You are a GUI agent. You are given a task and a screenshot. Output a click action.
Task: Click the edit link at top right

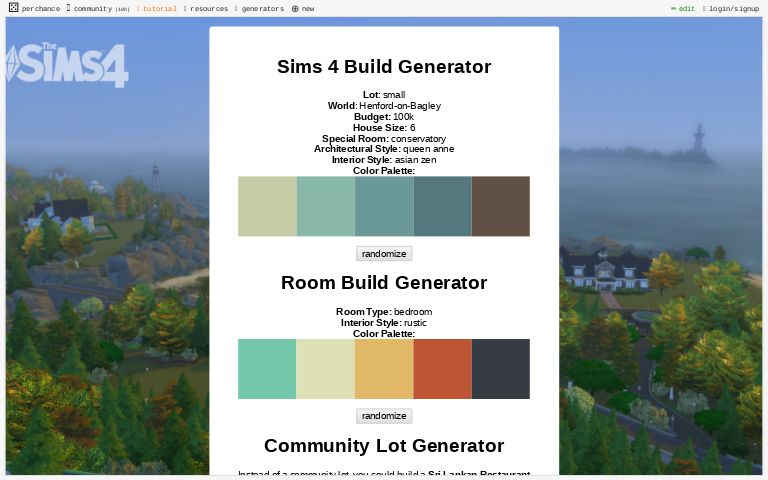(x=683, y=9)
